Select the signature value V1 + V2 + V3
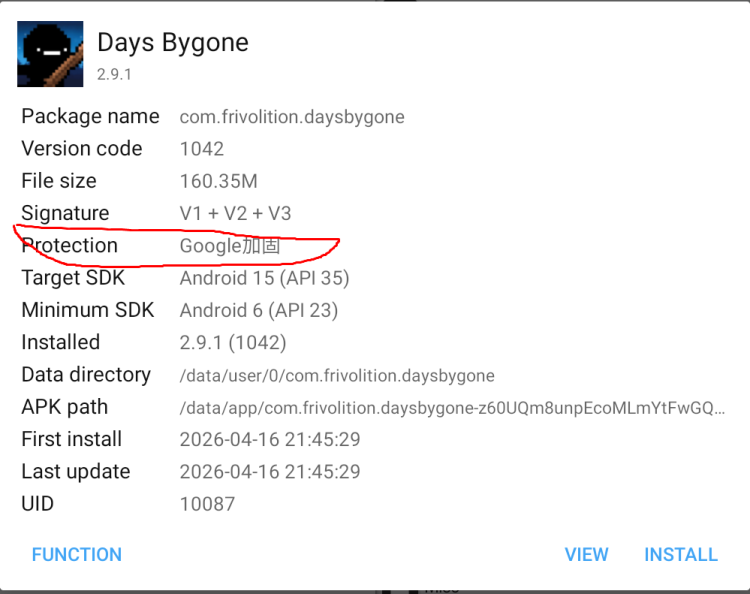The height and width of the screenshot is (594, 750). [x=235, y=213]
